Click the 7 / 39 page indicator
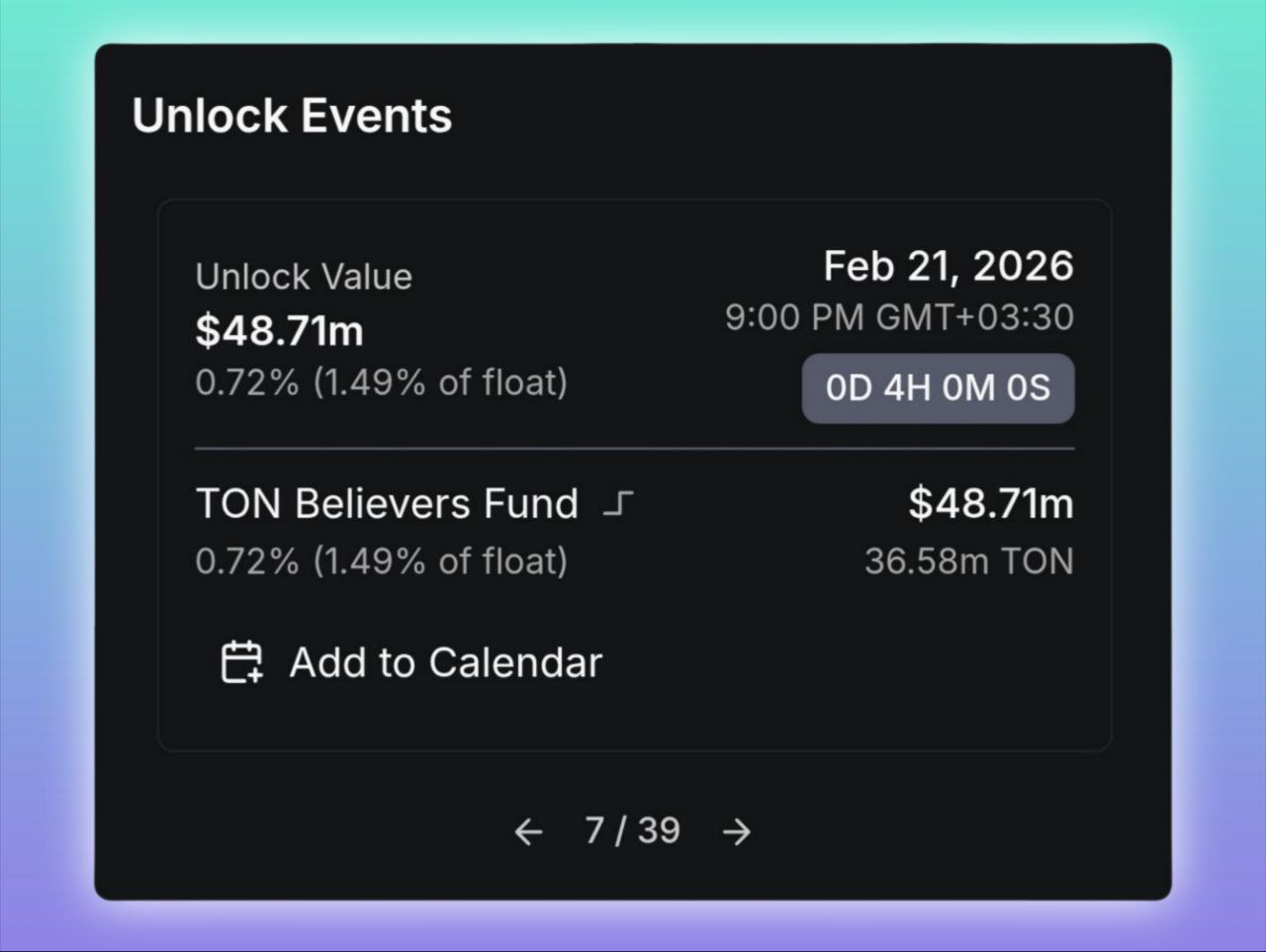 (632, 830)
